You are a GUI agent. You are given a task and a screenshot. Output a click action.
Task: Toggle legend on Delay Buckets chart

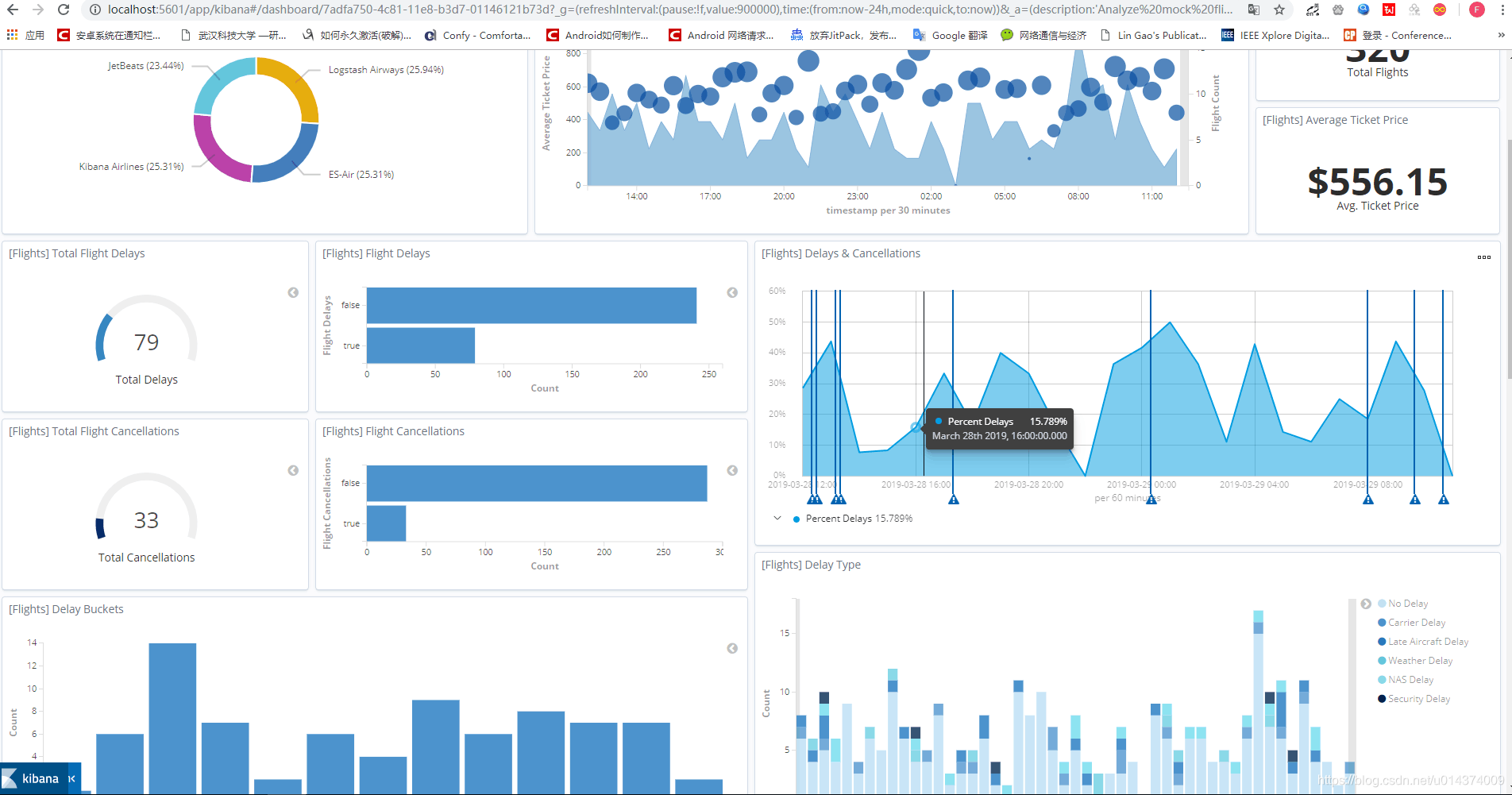pos(732,648)
